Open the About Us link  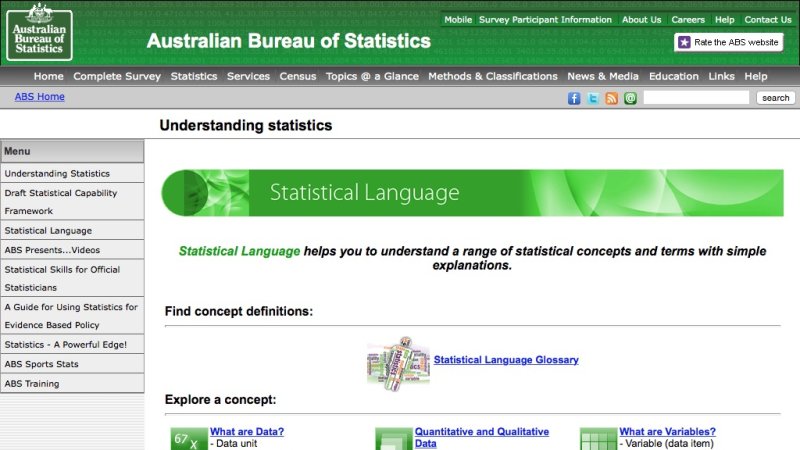click(x=641, y=19)
